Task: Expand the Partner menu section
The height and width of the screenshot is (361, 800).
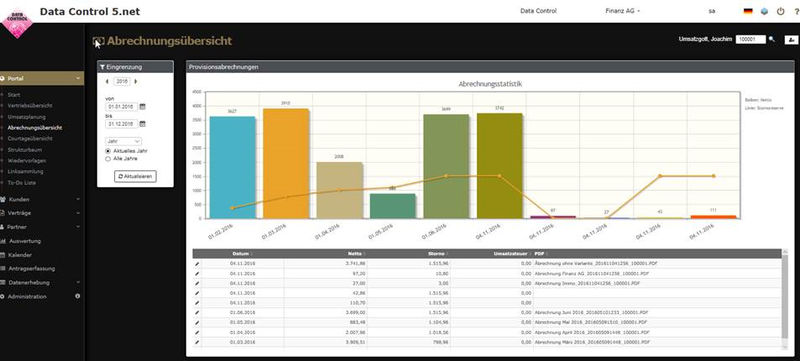Action: tap(41, 227)
